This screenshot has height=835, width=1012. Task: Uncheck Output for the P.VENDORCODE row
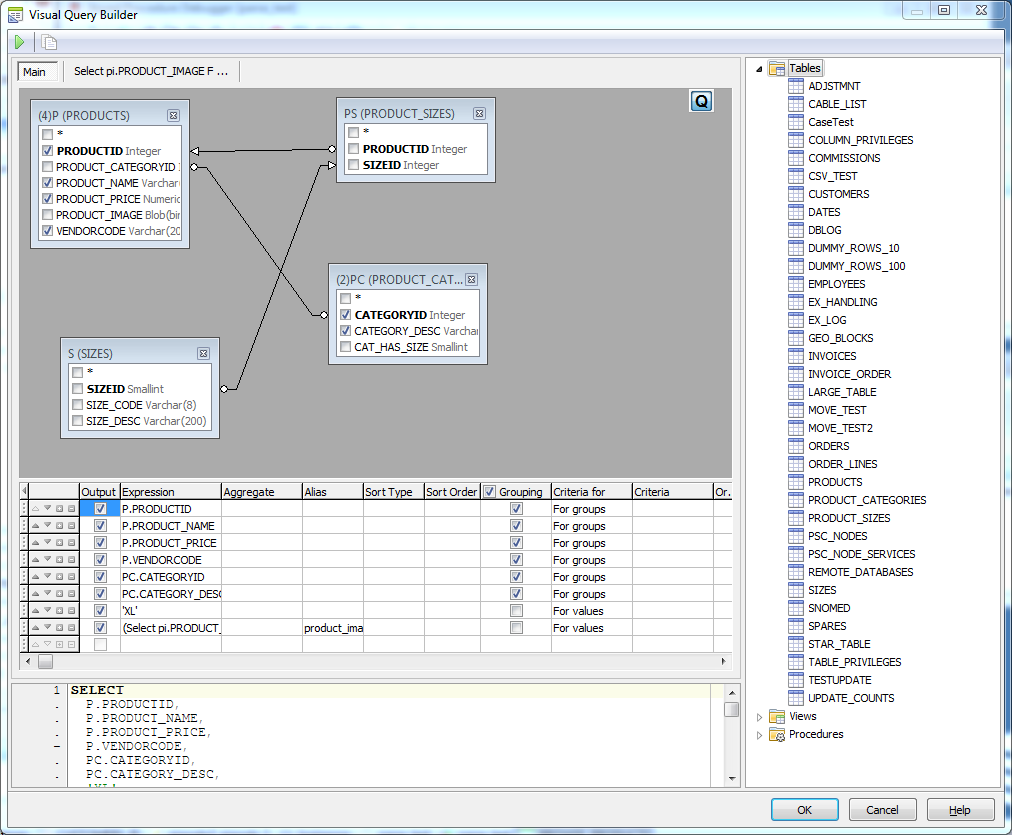(100, 560)
